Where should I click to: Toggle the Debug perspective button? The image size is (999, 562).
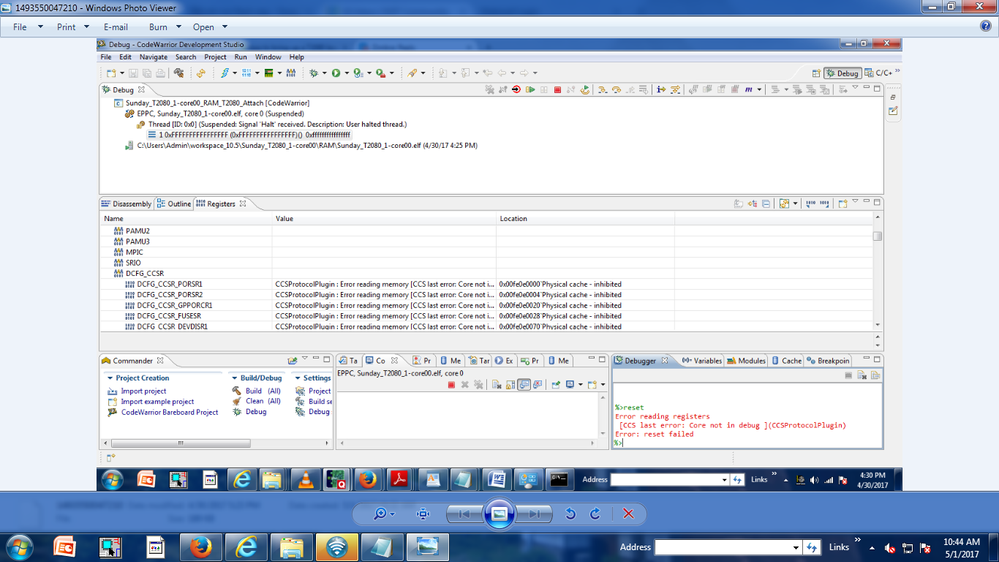click(842, 73)
